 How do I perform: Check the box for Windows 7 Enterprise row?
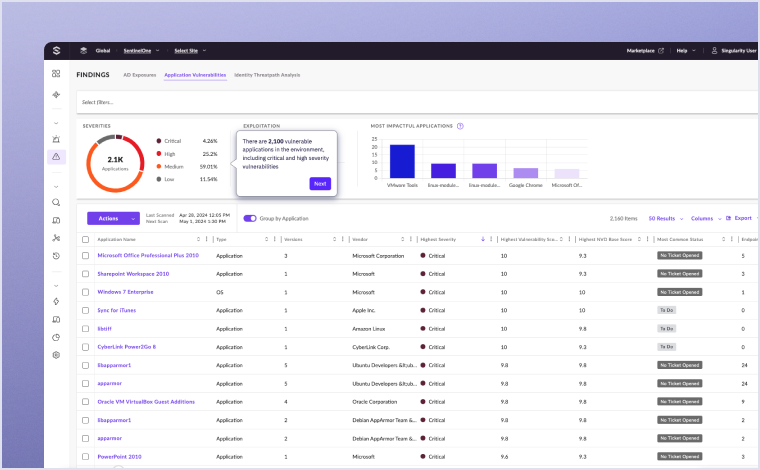pyautogui.click(x=86, y=291)
